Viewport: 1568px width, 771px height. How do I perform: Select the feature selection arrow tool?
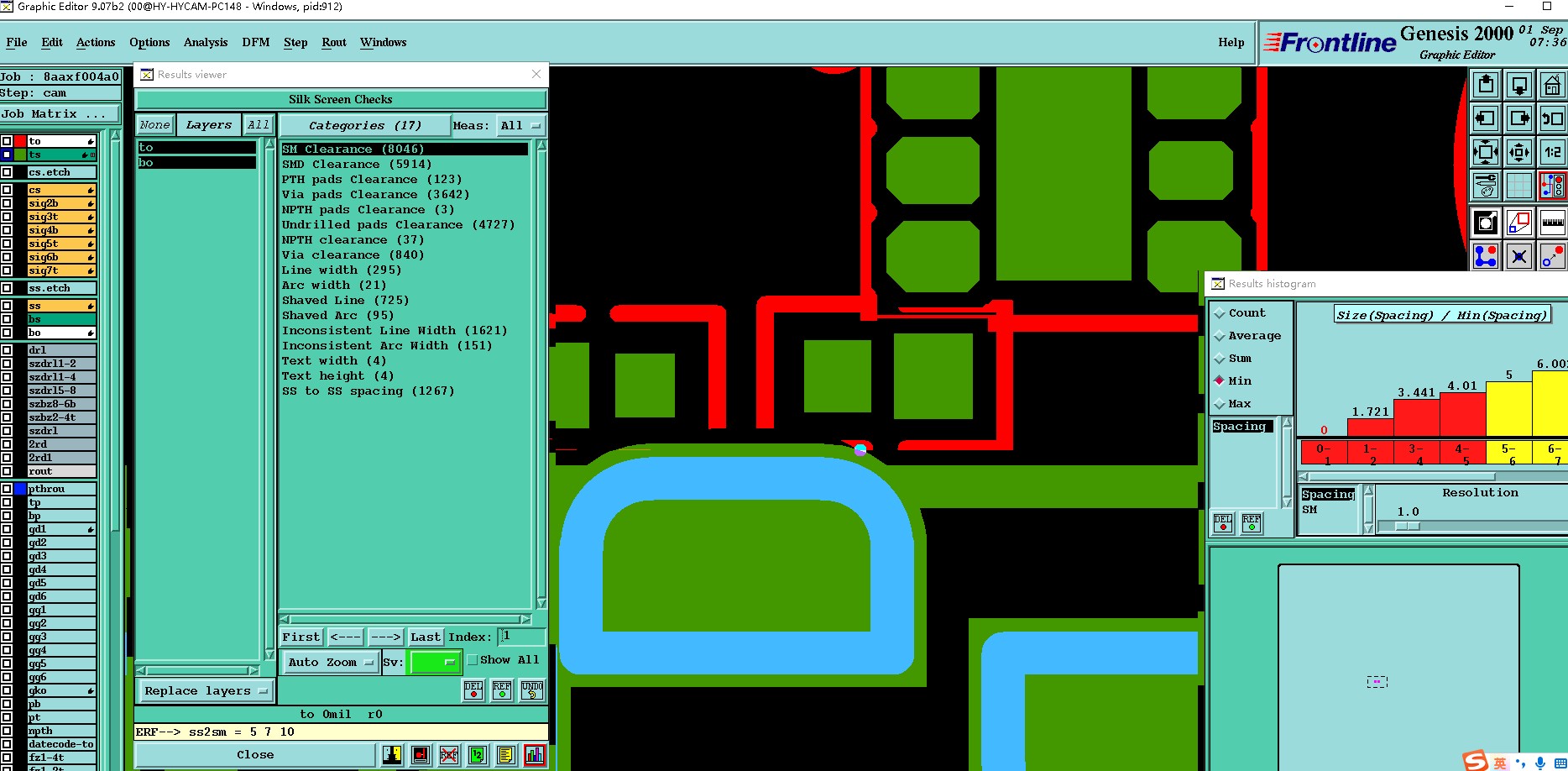(x=1486, y=223)
